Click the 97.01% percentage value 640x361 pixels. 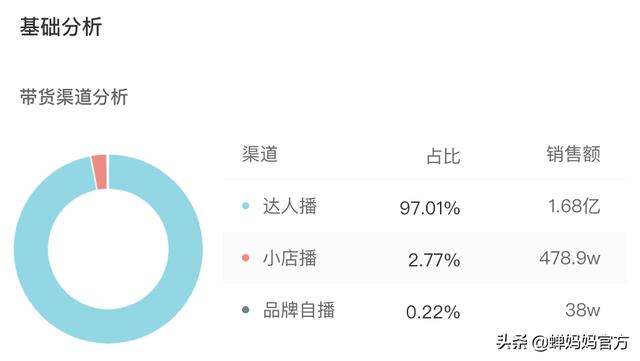(x=430, y=208)
